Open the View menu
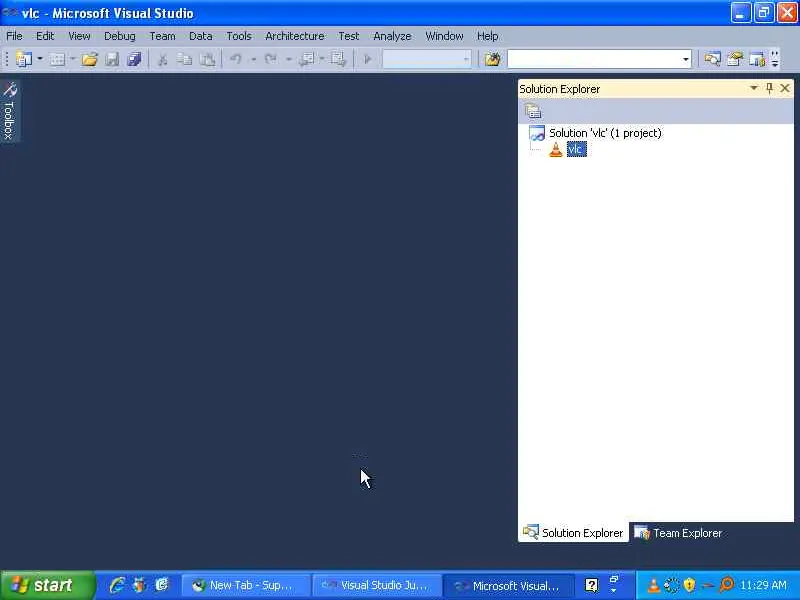Screen dimensions: 800x600 79,36
